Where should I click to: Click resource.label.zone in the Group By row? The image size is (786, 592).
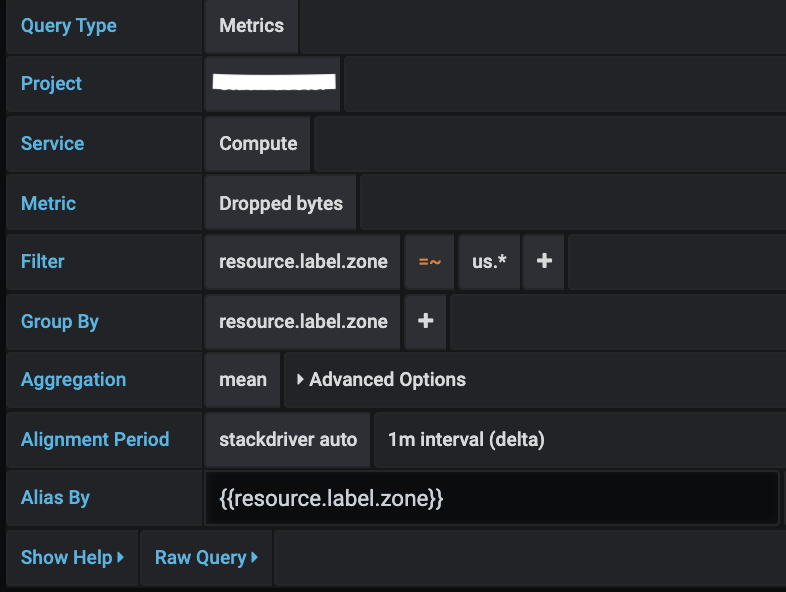[x=303, y=322]
